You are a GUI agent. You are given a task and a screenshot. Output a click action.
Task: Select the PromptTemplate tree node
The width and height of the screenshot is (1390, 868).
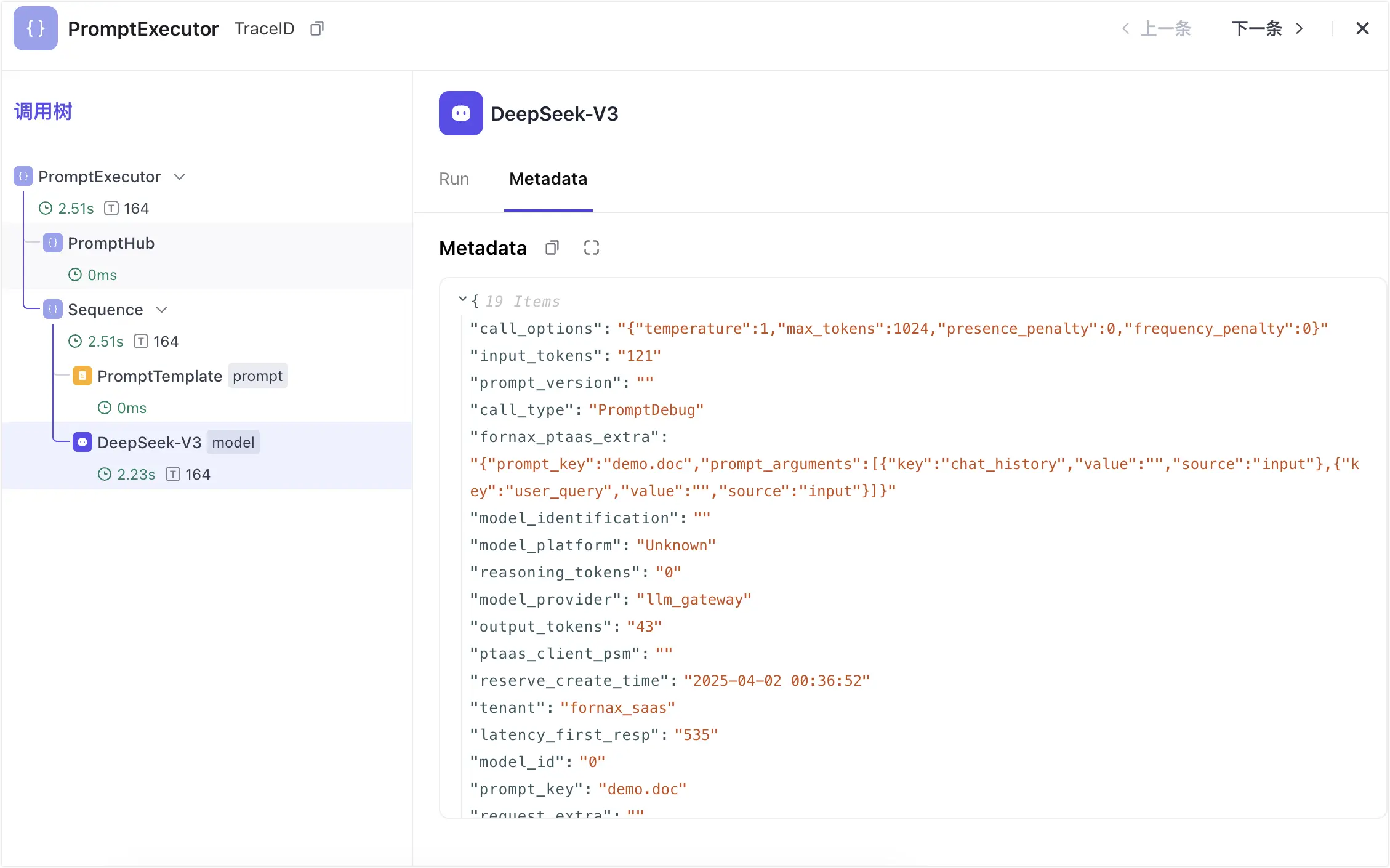159,376
